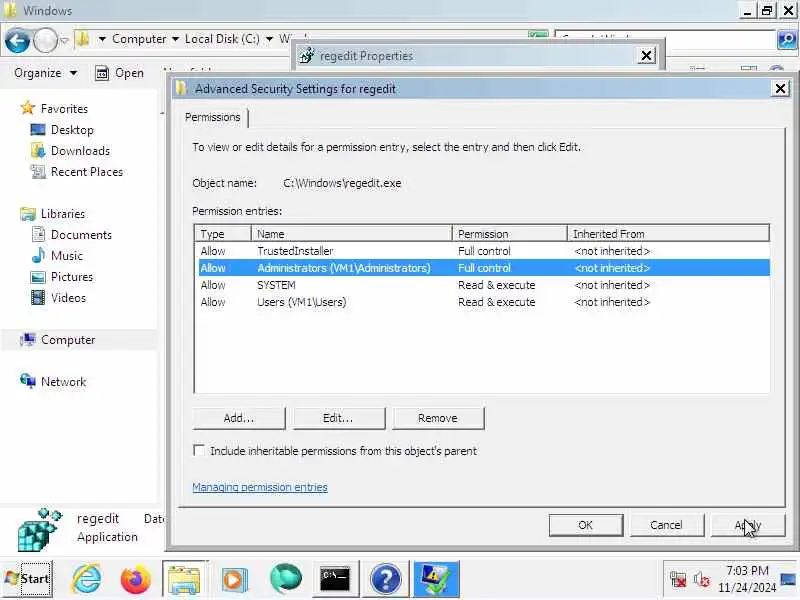Select Libraries in the navigation pane

pyautogui.click(x=53, y=214)
